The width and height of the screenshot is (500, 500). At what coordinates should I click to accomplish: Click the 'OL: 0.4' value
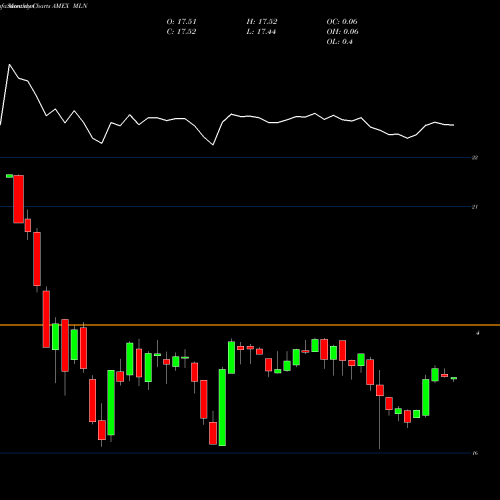[x=339, y=42]
